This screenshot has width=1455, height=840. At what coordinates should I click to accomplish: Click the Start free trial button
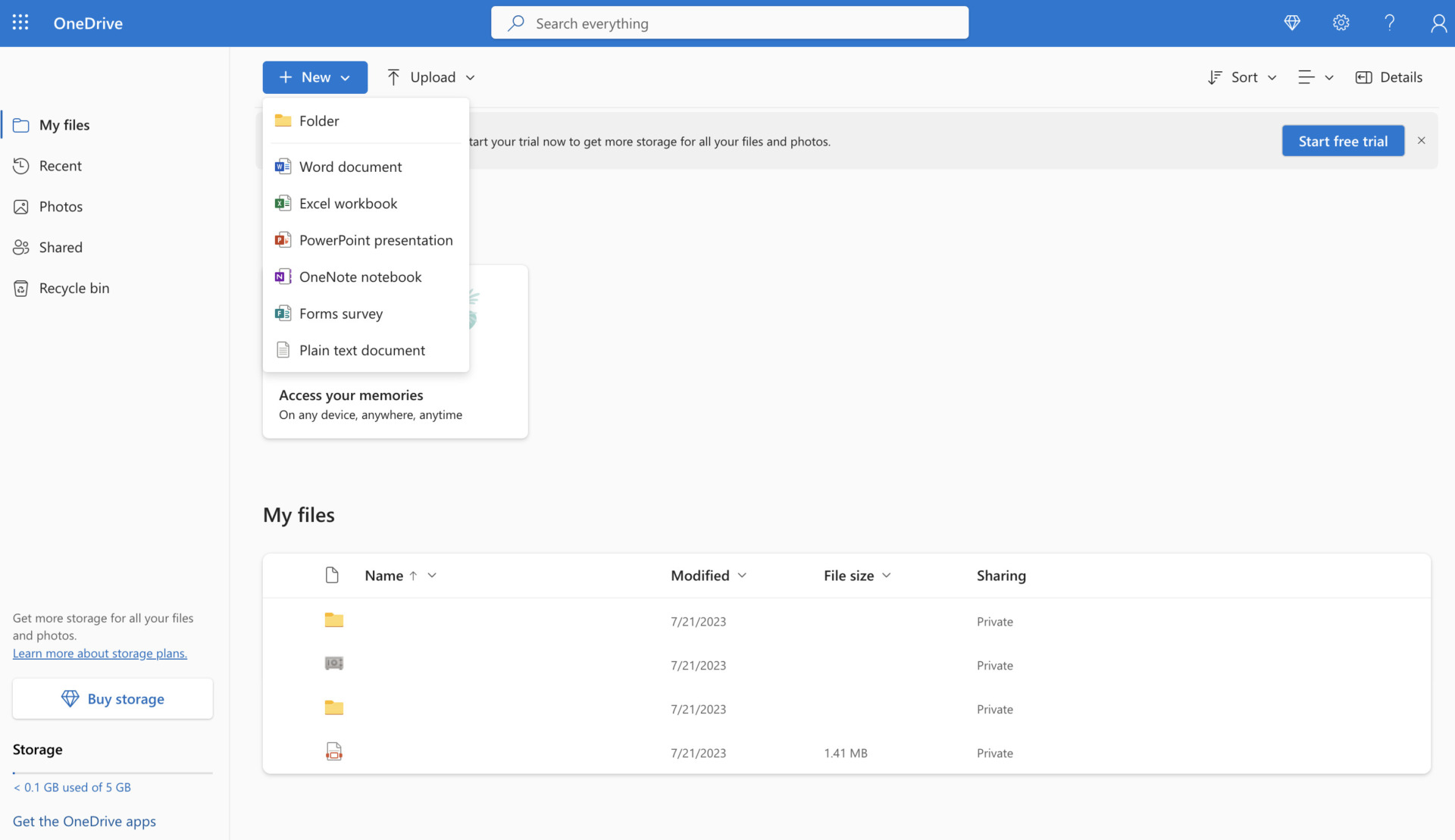(x=1342, y=140)
